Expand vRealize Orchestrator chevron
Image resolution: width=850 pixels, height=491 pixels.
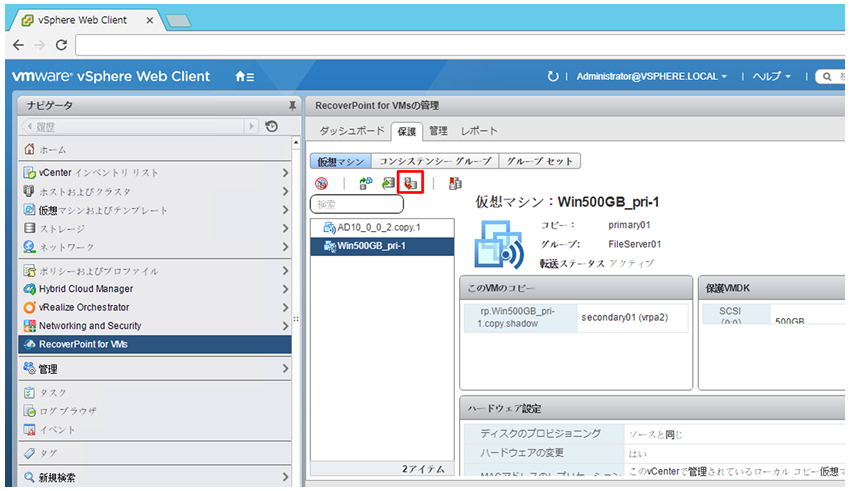[x=285, y=307]
